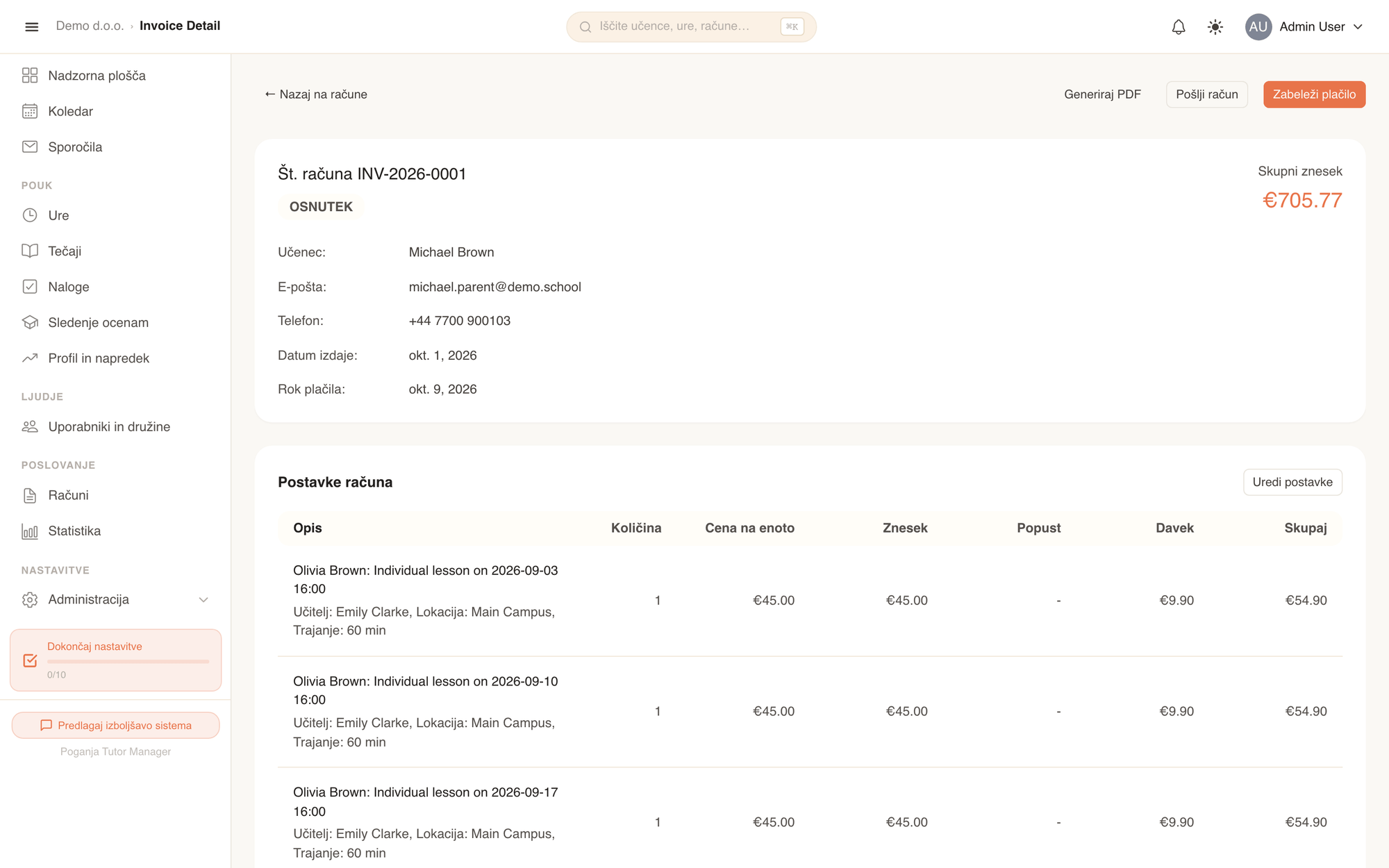The width and height of the screenshot is (1389, 868).
Task: Click Uredi postavke button
Action: [1292, 482]
